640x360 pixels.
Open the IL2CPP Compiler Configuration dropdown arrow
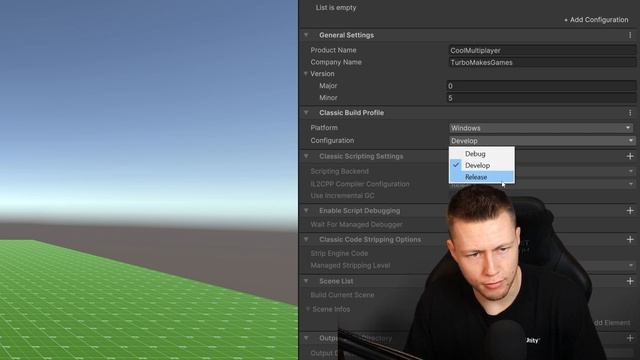click(630, 184)
